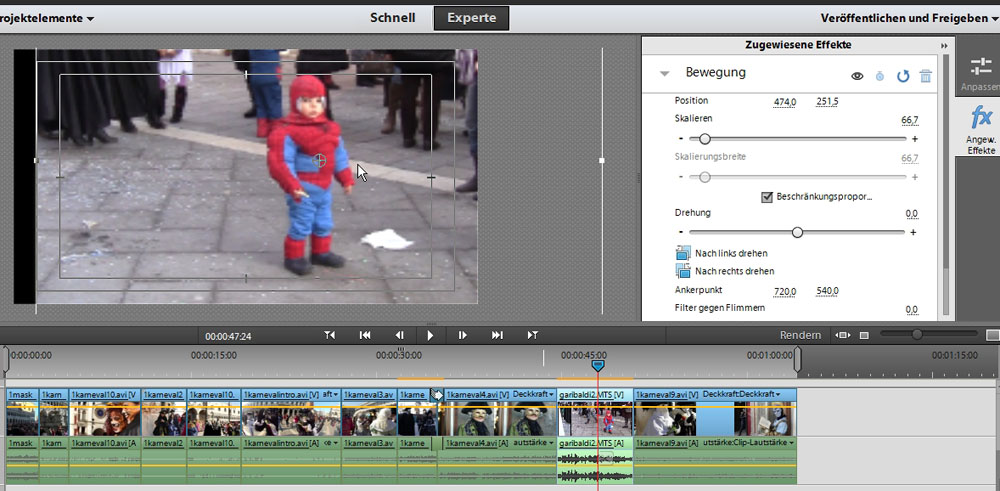1000x491 pixels.
Task: Play the video in the monitor
Action: [430, 335]
